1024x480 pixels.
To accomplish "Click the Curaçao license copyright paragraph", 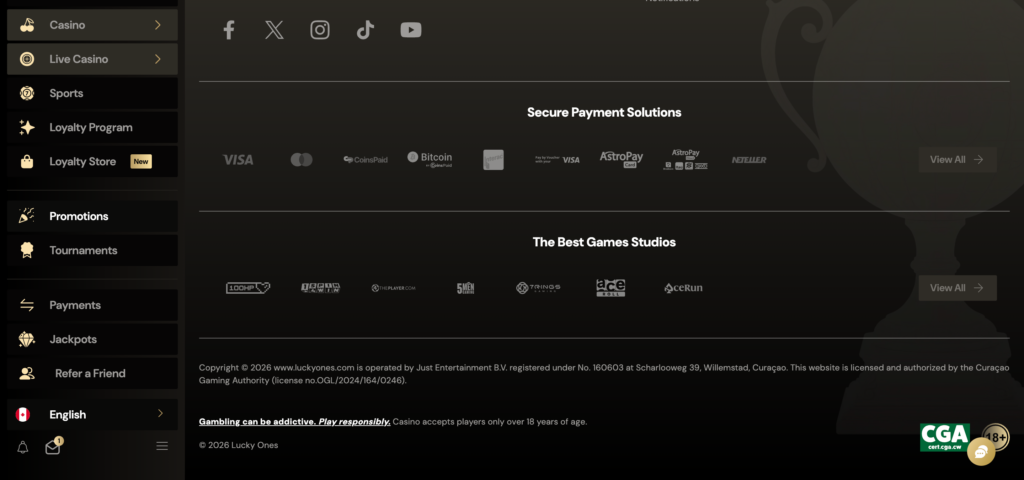I will click(x=604, y=374).
